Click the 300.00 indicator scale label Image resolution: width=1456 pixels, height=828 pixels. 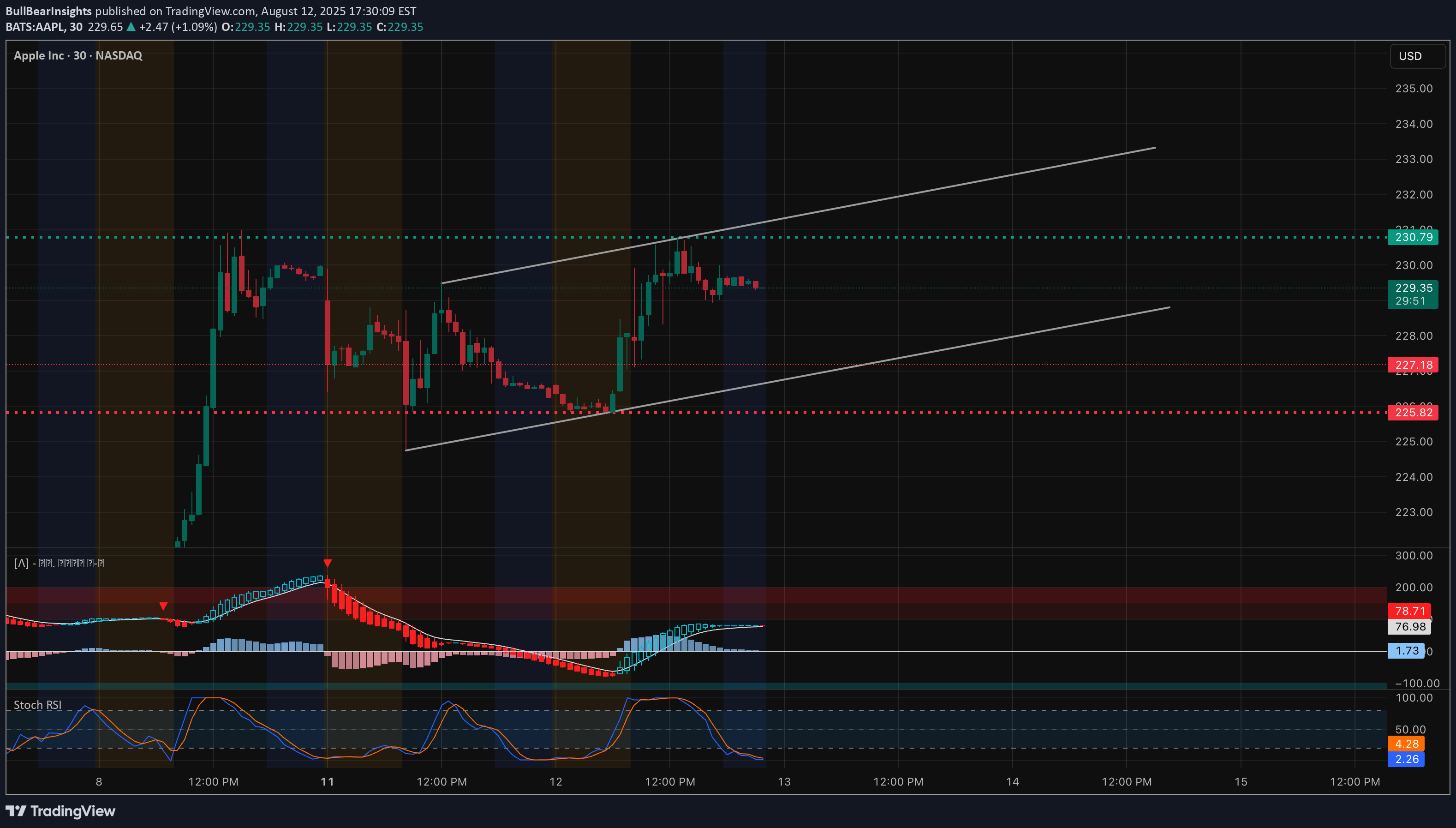(x=1414, y=556)
